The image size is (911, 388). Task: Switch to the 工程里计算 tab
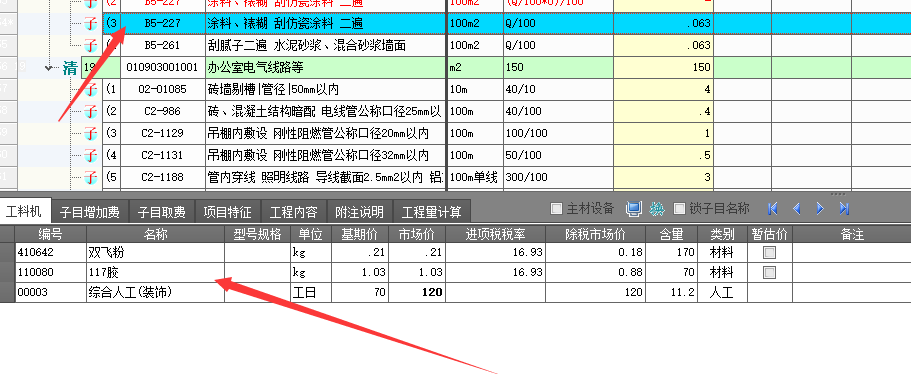tap(432, 212)
